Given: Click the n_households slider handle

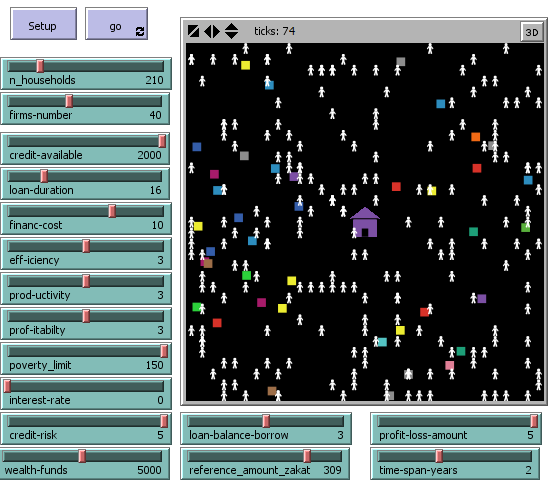Looking at the screenshot, I should 40,66.
